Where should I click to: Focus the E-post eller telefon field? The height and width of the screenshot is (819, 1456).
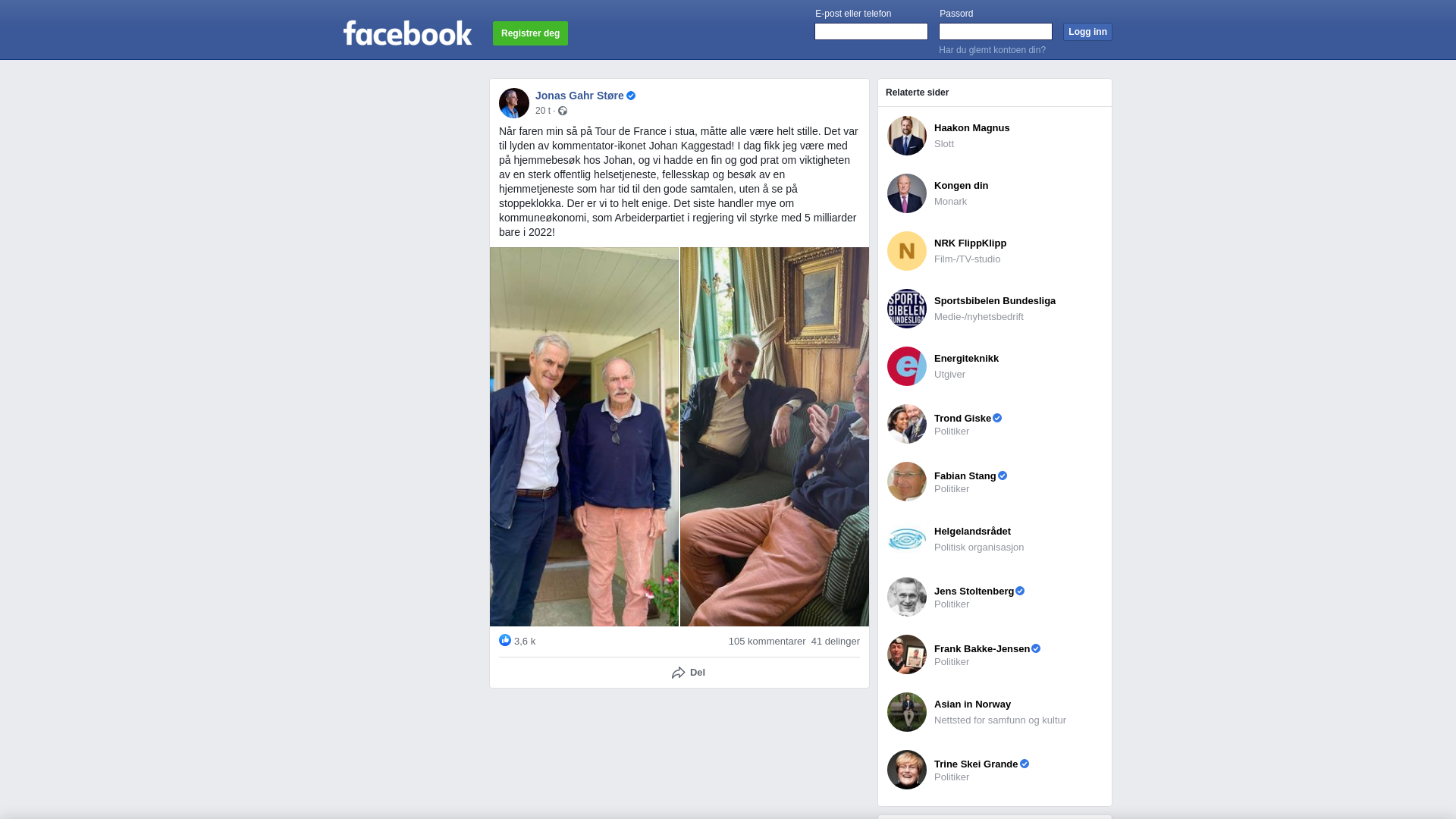pyautogui.click(x=871, y=31)
